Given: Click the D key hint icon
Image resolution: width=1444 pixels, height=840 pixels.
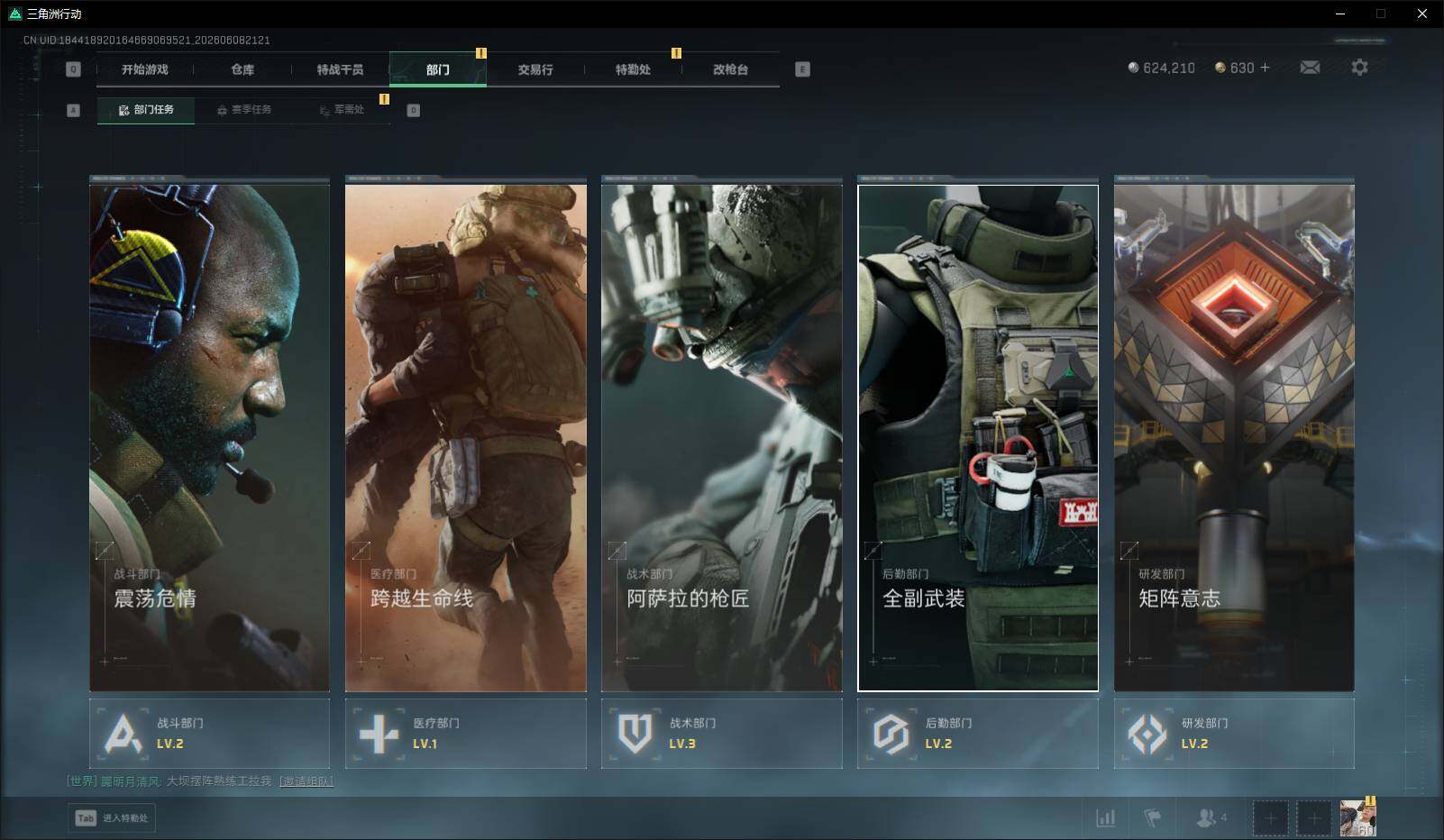Looking at the screenshot, I should (413, 110).
